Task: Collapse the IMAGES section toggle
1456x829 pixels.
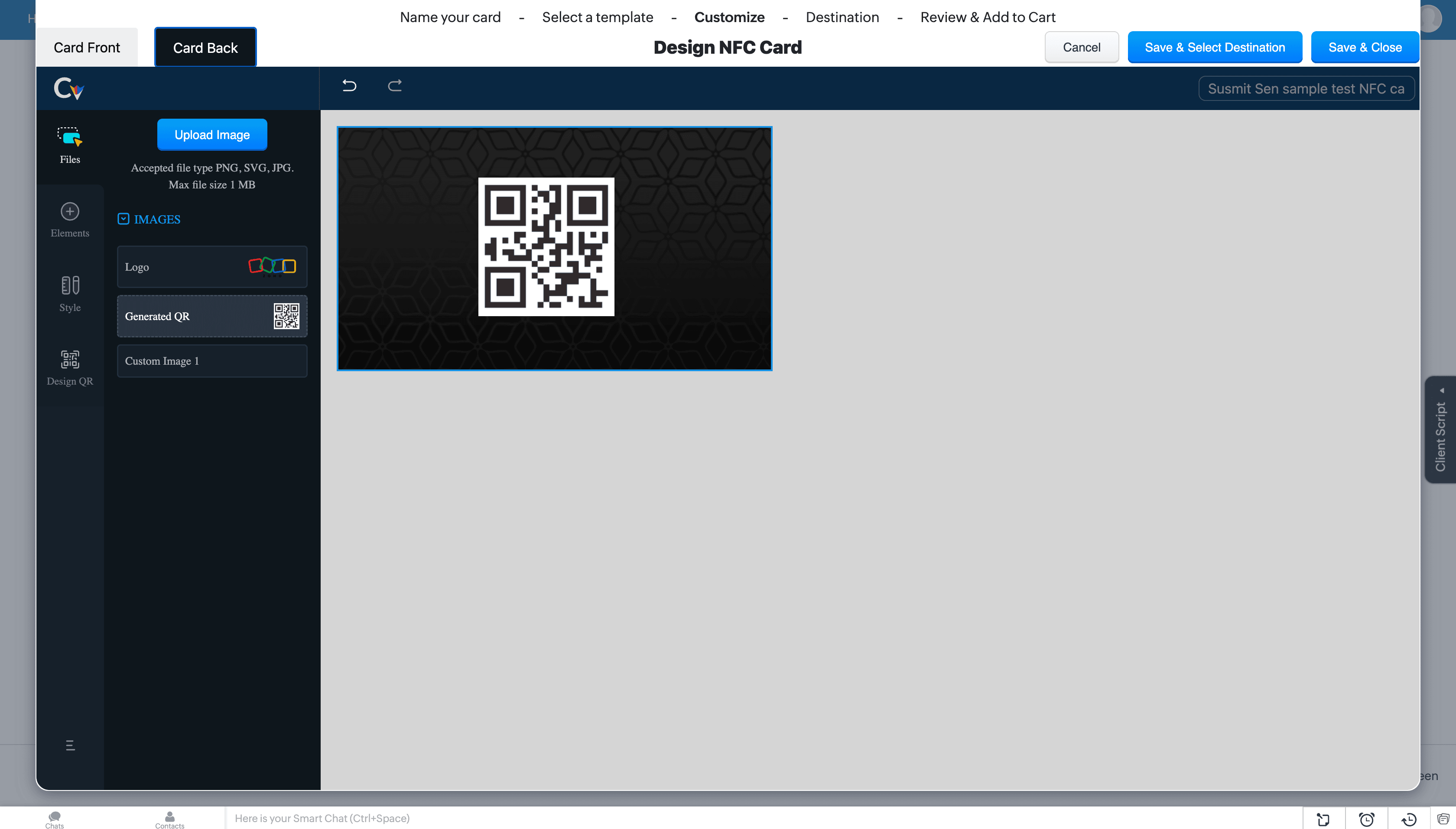Action: pos(123,219)
